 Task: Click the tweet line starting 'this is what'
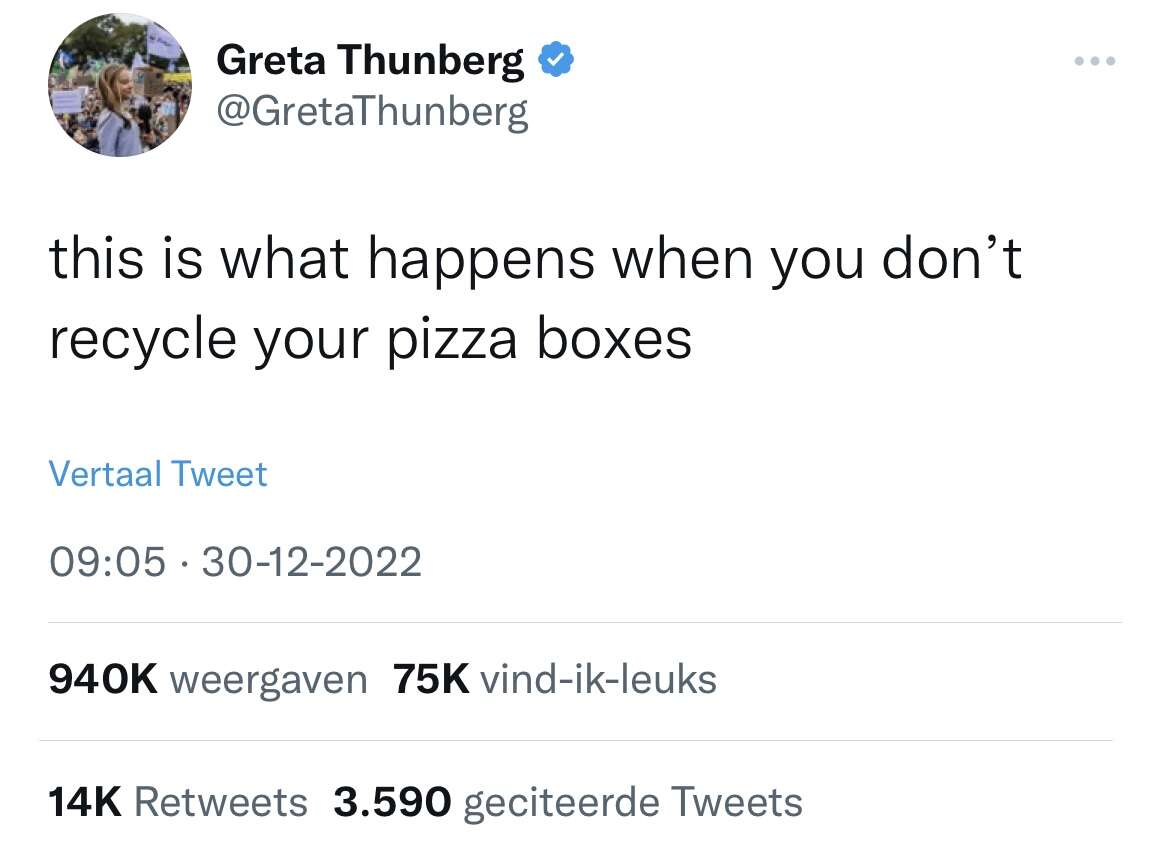[535, 260]
